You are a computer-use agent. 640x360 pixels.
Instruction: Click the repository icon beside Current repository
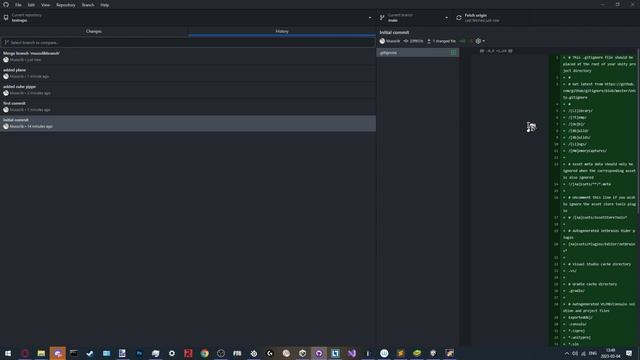click(6, 18)
